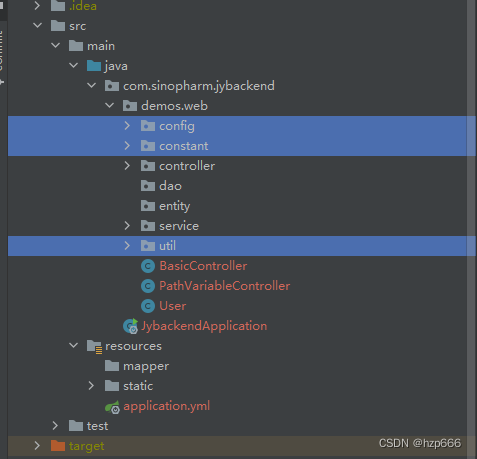Screen dimensions: 477x459
Task: Collapse the demos.web package chevron
Action: [110, 105]
